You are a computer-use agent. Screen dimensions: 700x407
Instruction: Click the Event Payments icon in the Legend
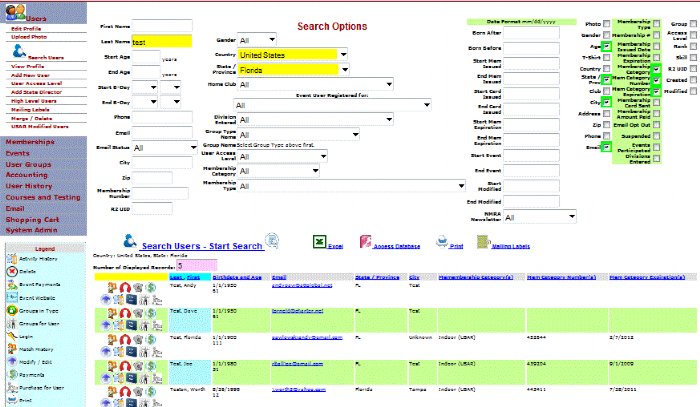tap(12, 284)
